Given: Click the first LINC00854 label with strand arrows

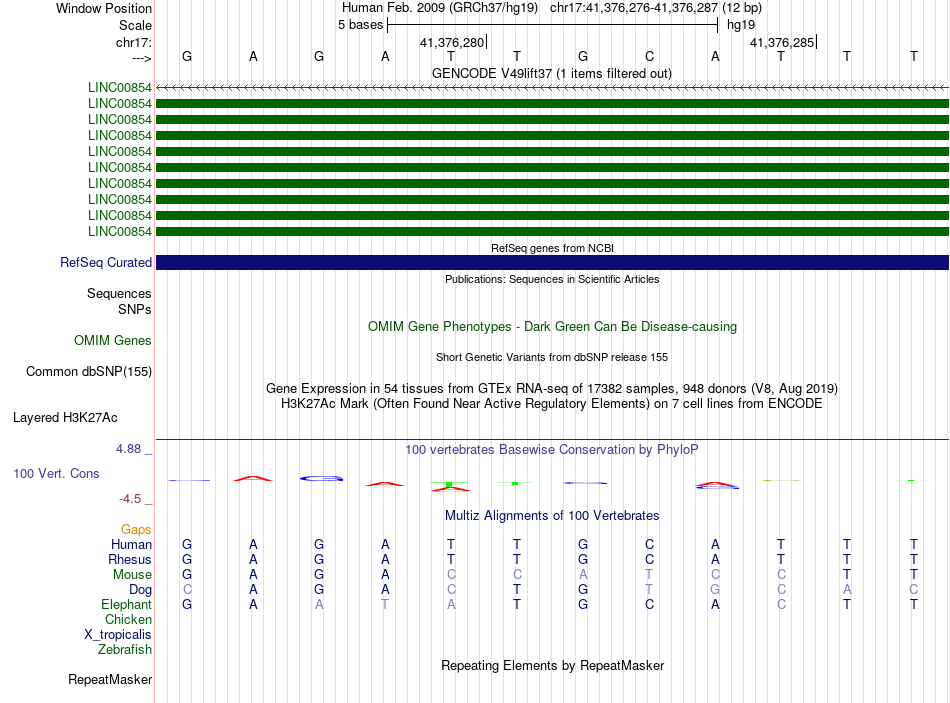Looking at the screenshot, I should (x=120, y=87).
